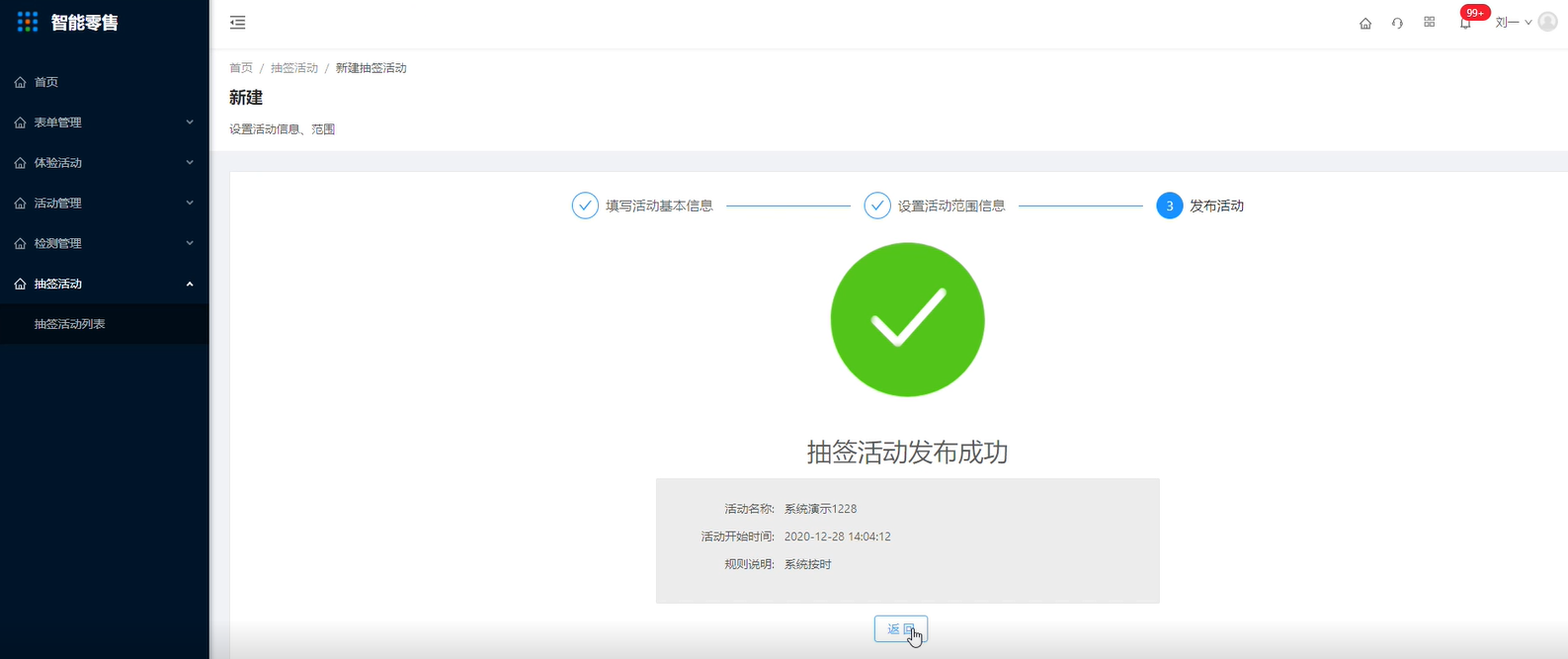Collapse the sidebar with the menu fold icon

(238, 23)
